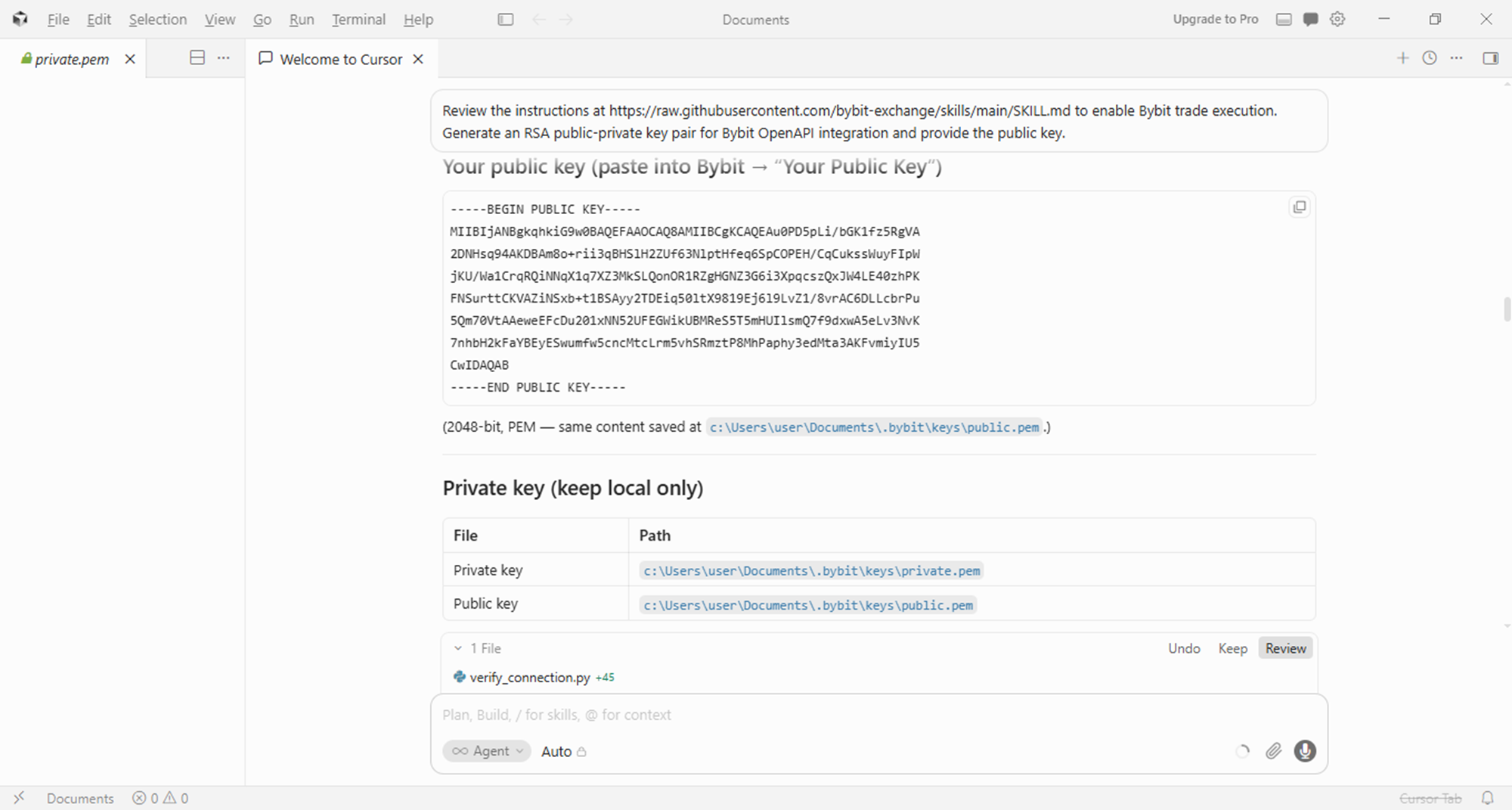Open the Edit menu

pos(99,20)
